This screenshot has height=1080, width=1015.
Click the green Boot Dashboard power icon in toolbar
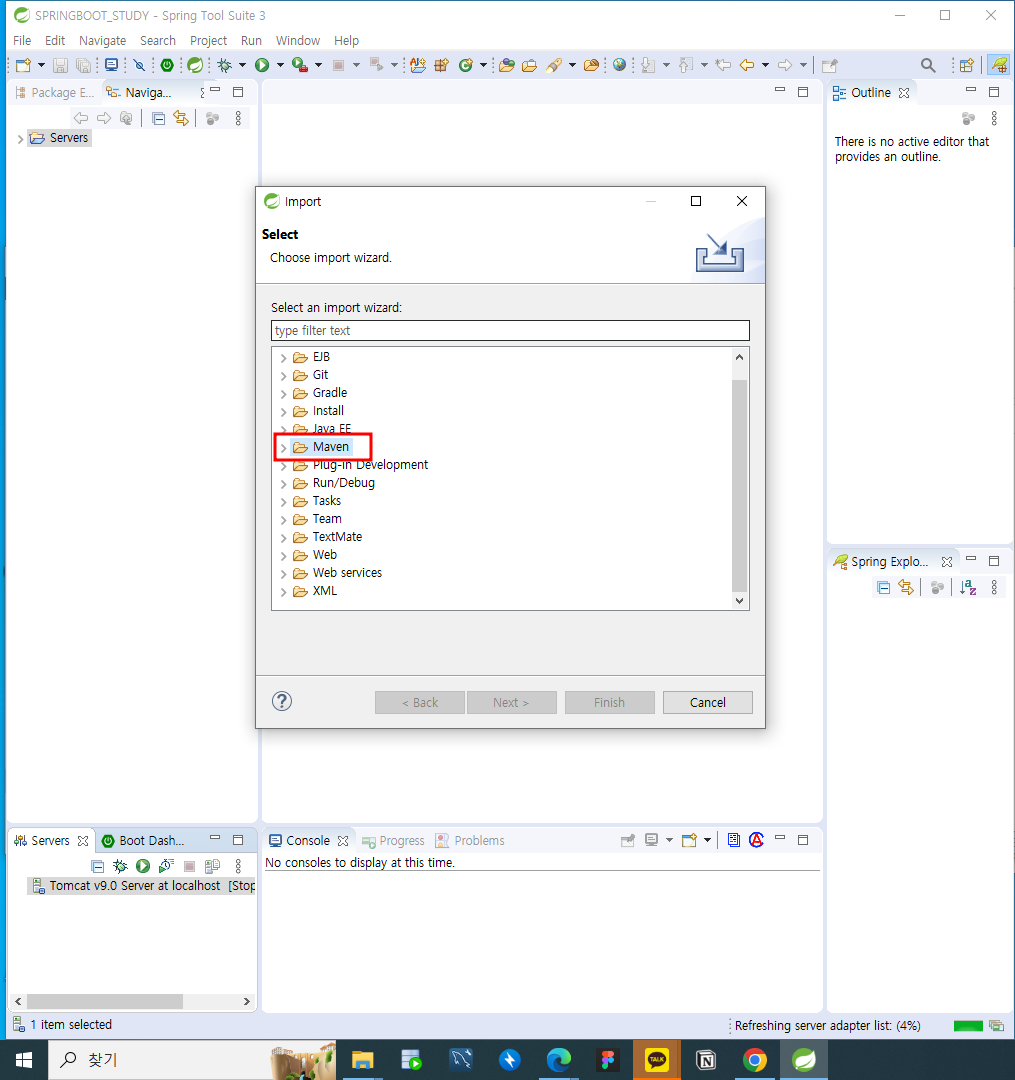[x=167, y=65]
